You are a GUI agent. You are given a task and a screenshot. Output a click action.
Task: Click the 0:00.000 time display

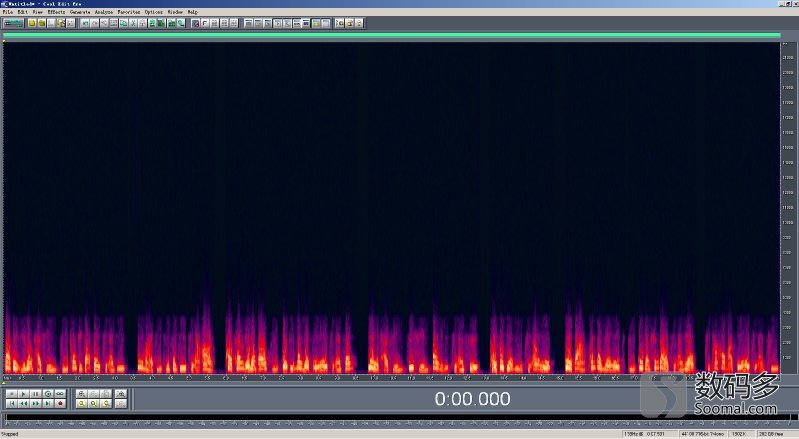(x=472, y=399)
